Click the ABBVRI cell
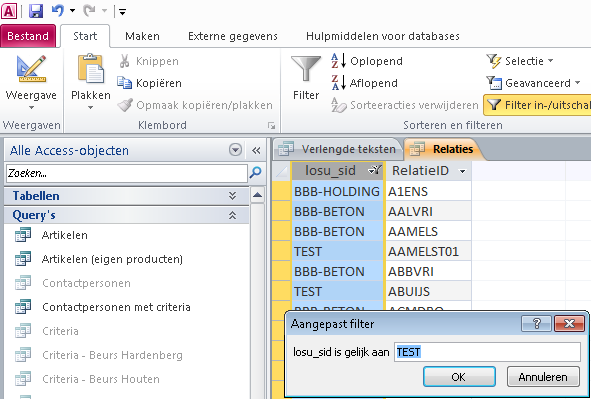The height and width of the screenshot is (399, 591). pyautogui.click(x=428, y=271)
